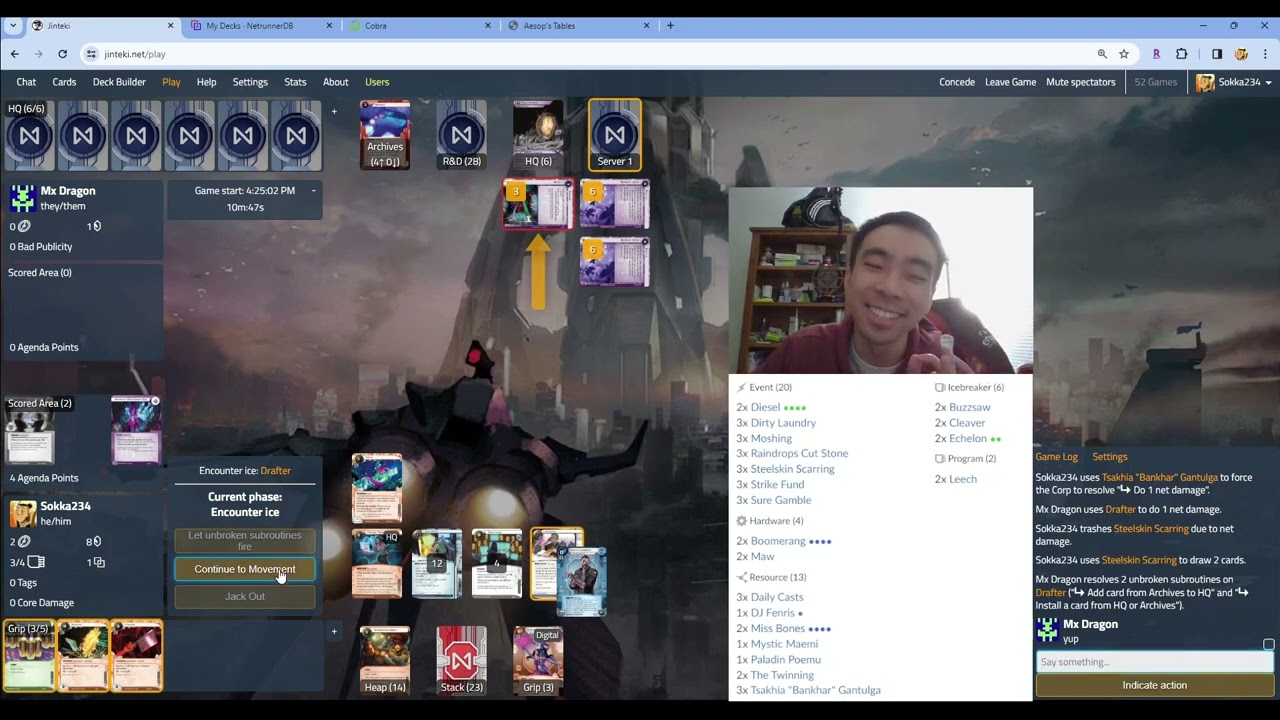
Task: Click the corp clicks icon showing 0
Action: (24, 227)
